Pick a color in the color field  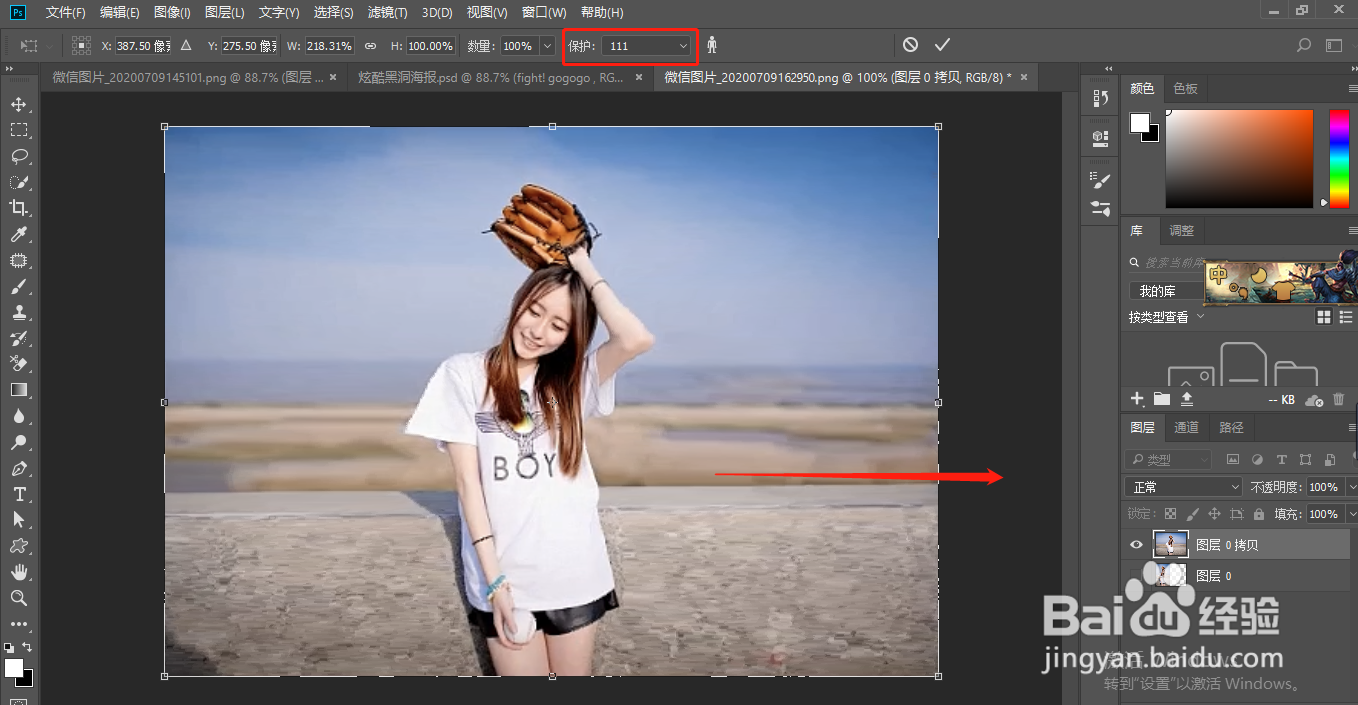(1239, 158)
